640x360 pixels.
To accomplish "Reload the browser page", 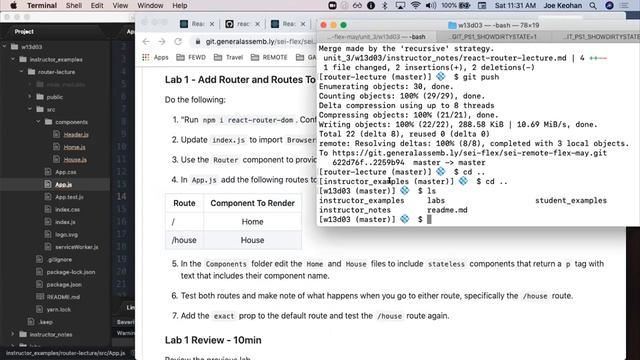I will pos(178,42).
